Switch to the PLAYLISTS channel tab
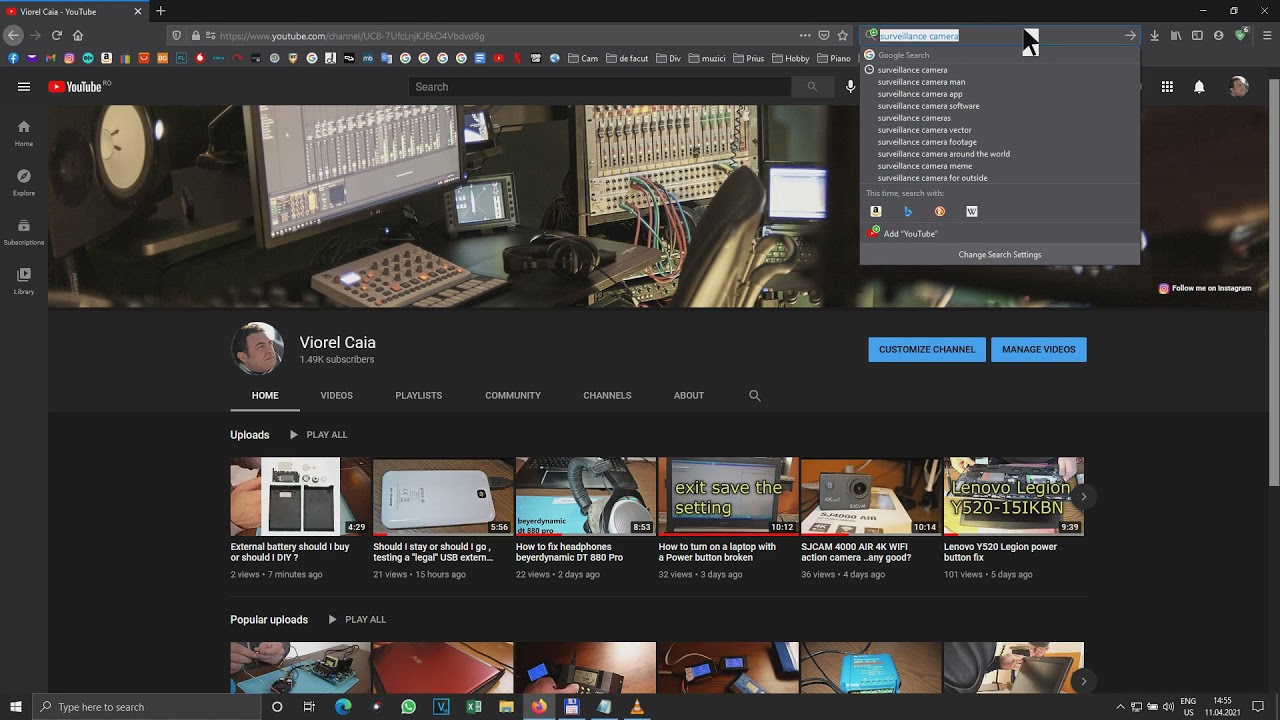 418,396
